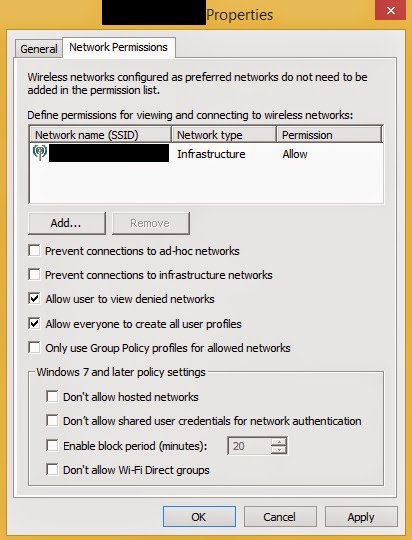Uncheck Allow everyone to create all user profiles
Image resolution: width=412 pixels, height=540 pixels.
(x=34, y=323)
